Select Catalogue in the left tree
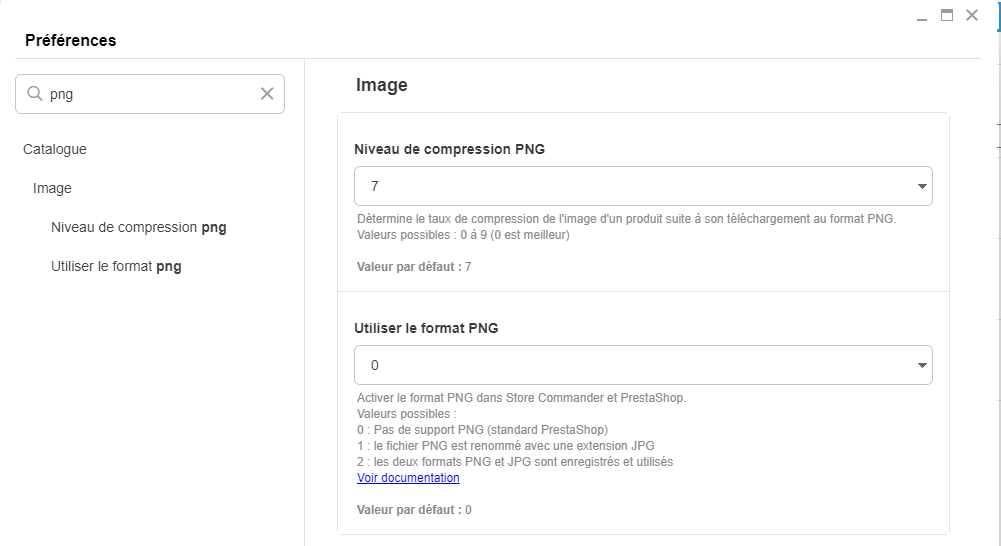 click(x=55, y=149)
